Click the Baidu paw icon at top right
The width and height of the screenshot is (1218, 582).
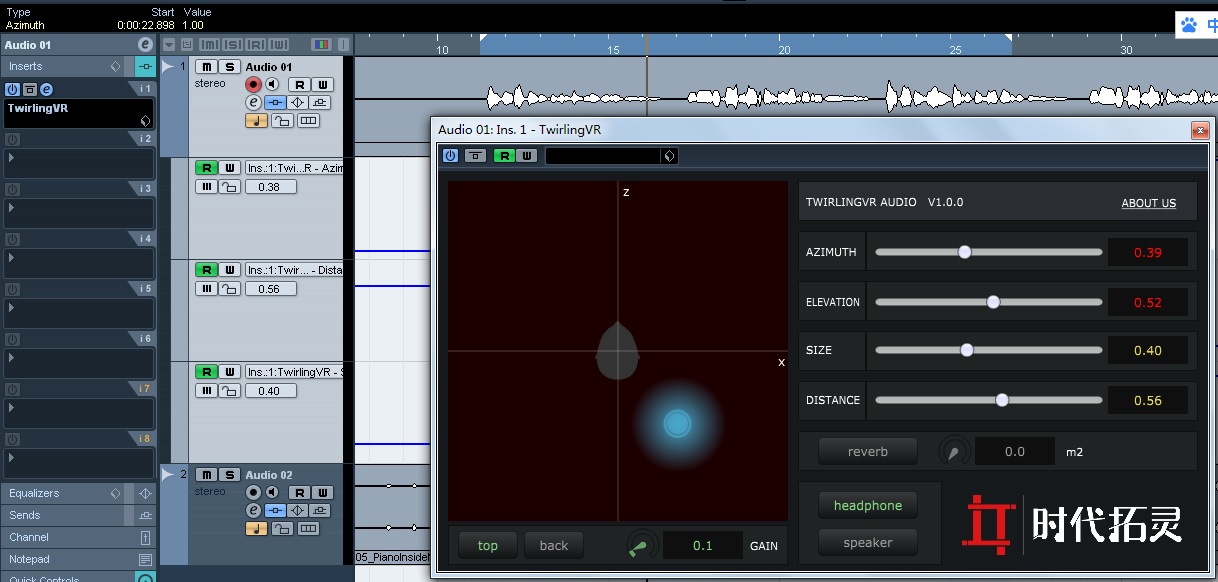(x=1188, y=25)
